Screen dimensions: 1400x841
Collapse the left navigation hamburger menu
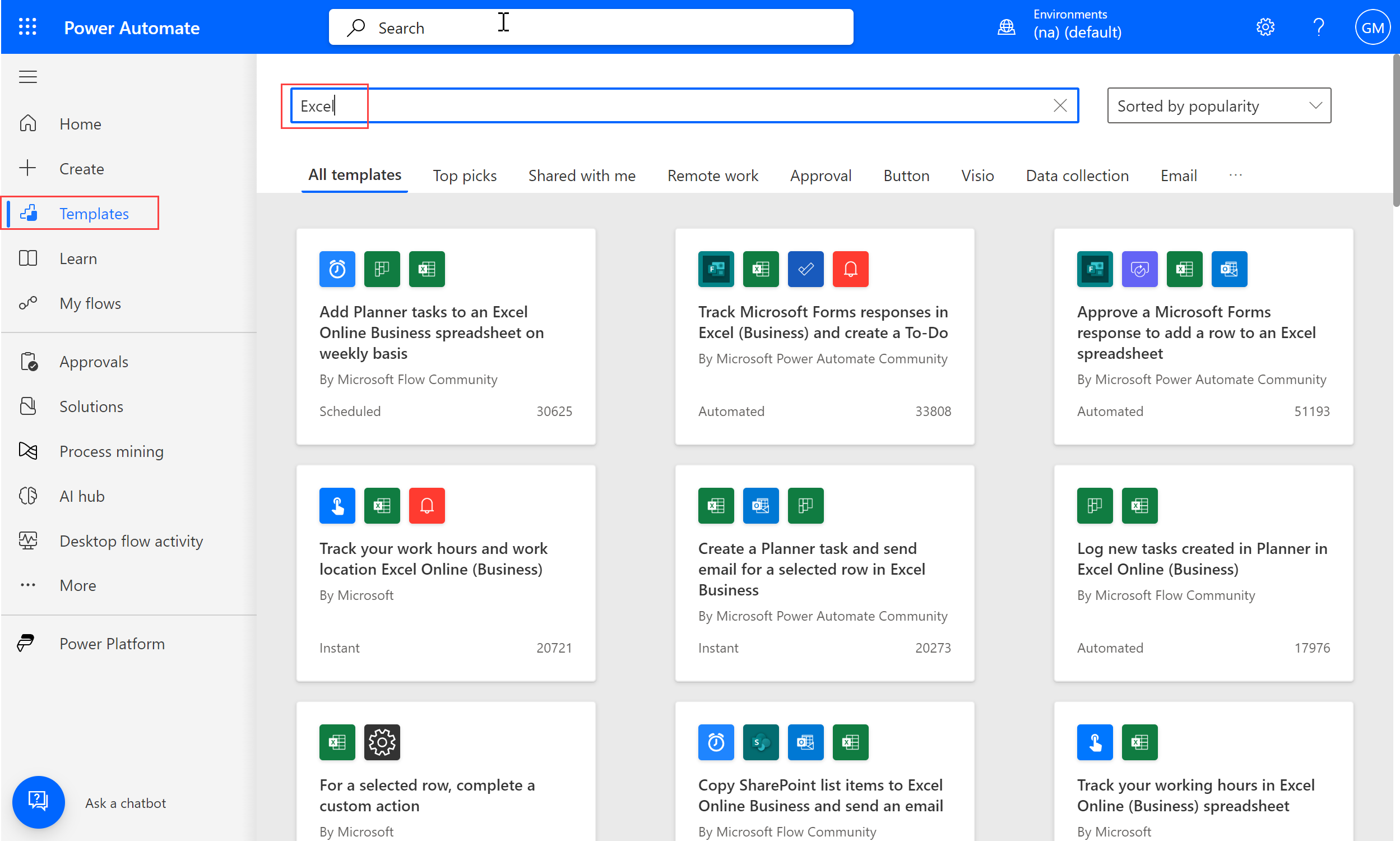tap(28, 76)
